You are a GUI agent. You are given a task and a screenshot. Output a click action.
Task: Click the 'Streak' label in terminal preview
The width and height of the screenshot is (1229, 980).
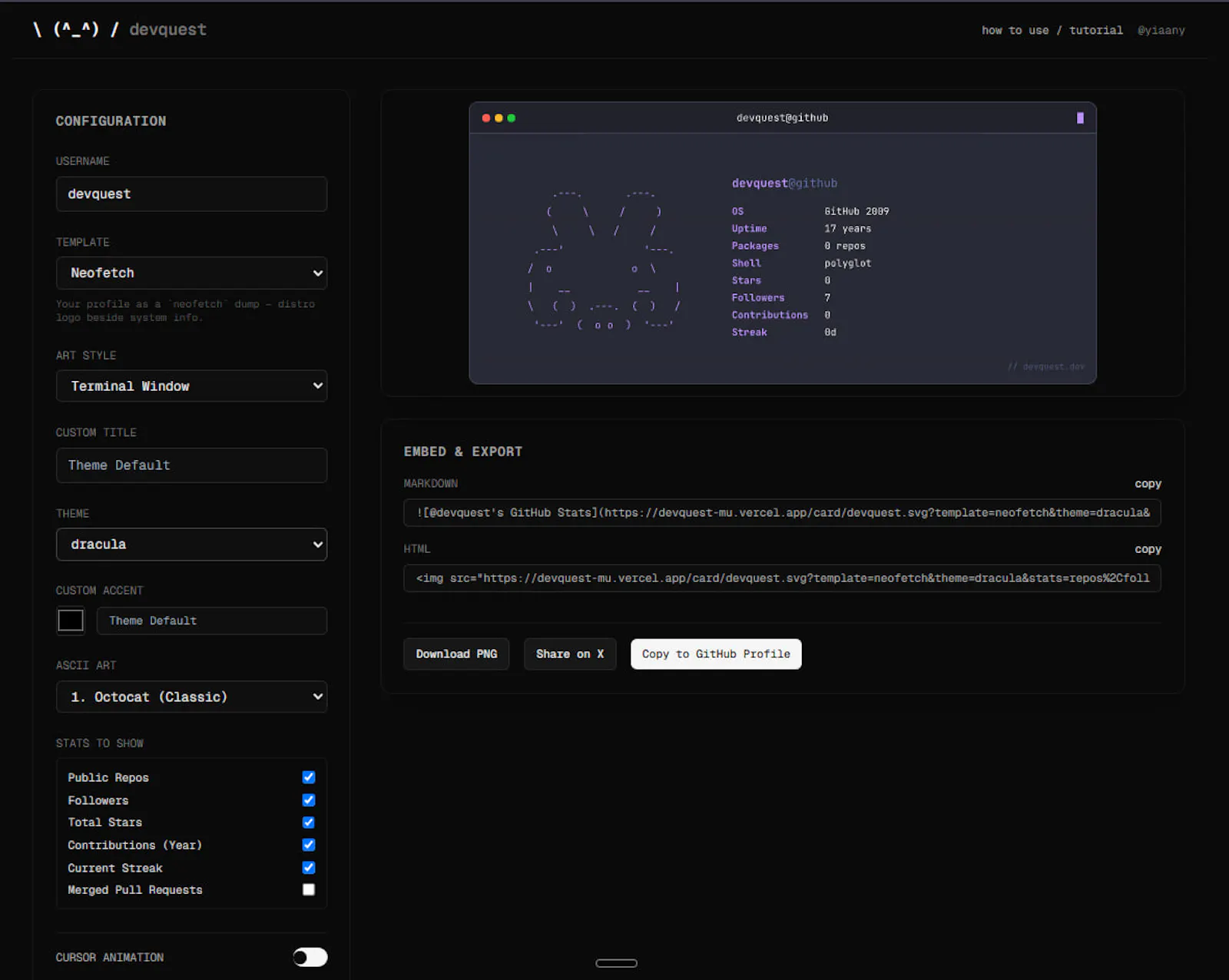(749, 333)
